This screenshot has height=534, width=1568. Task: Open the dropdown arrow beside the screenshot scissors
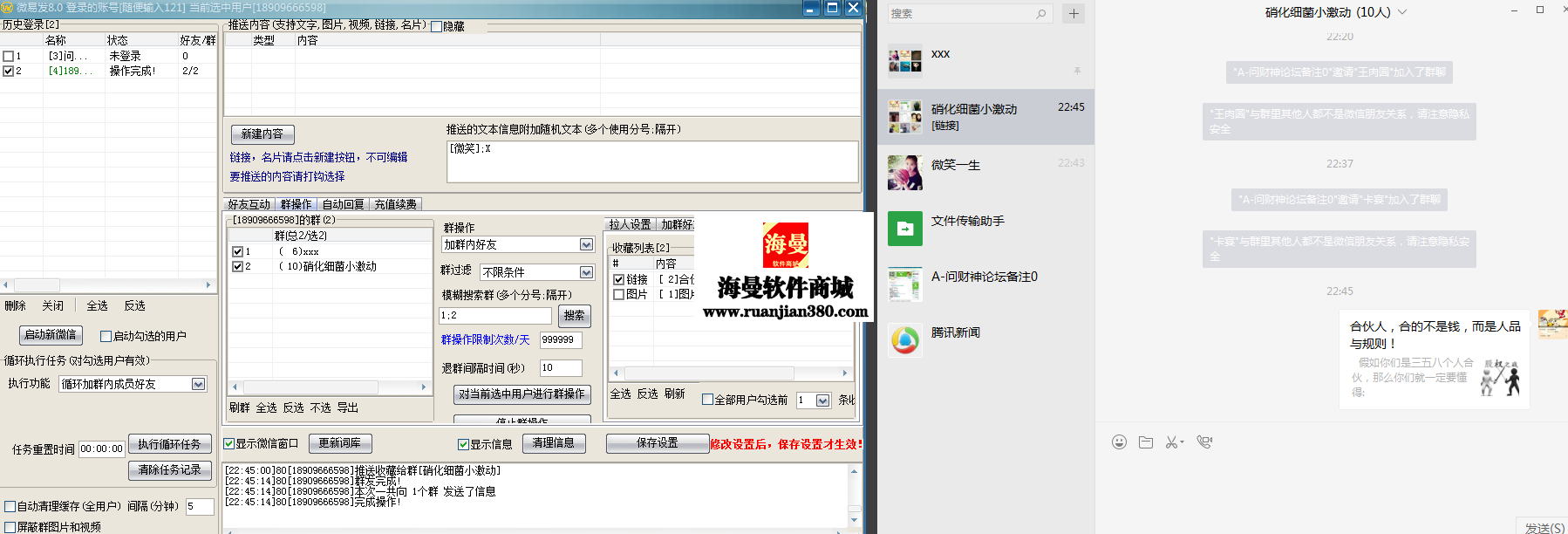tap(1181, 443)
